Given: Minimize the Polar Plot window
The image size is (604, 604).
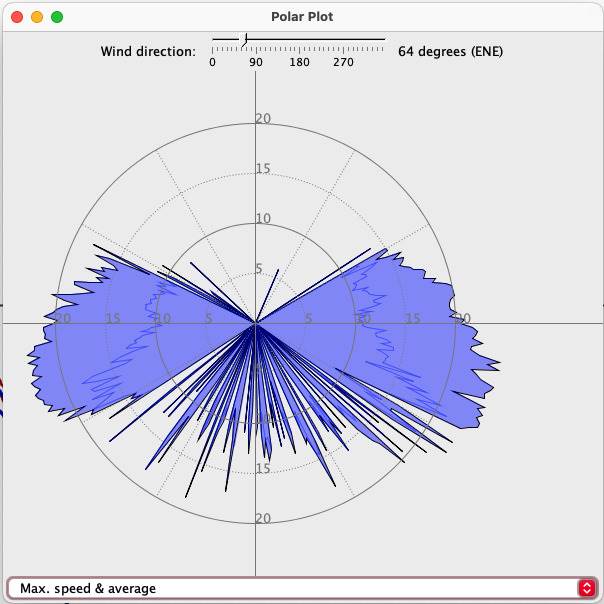Looking at the screenshot, I should tap(37, 17).
